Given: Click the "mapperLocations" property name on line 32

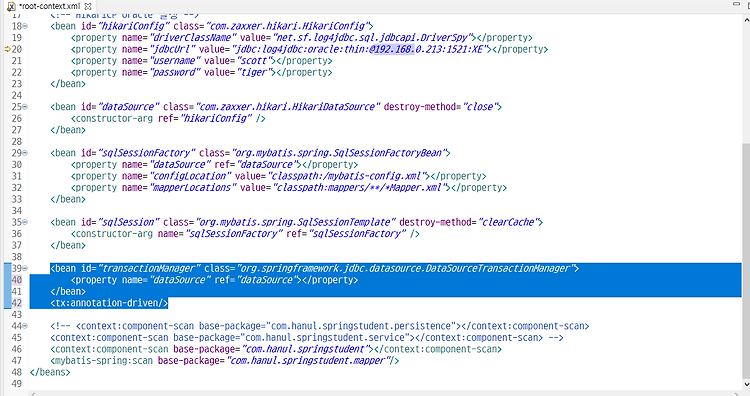Looking at the screenshot, I should click(193, 187).
